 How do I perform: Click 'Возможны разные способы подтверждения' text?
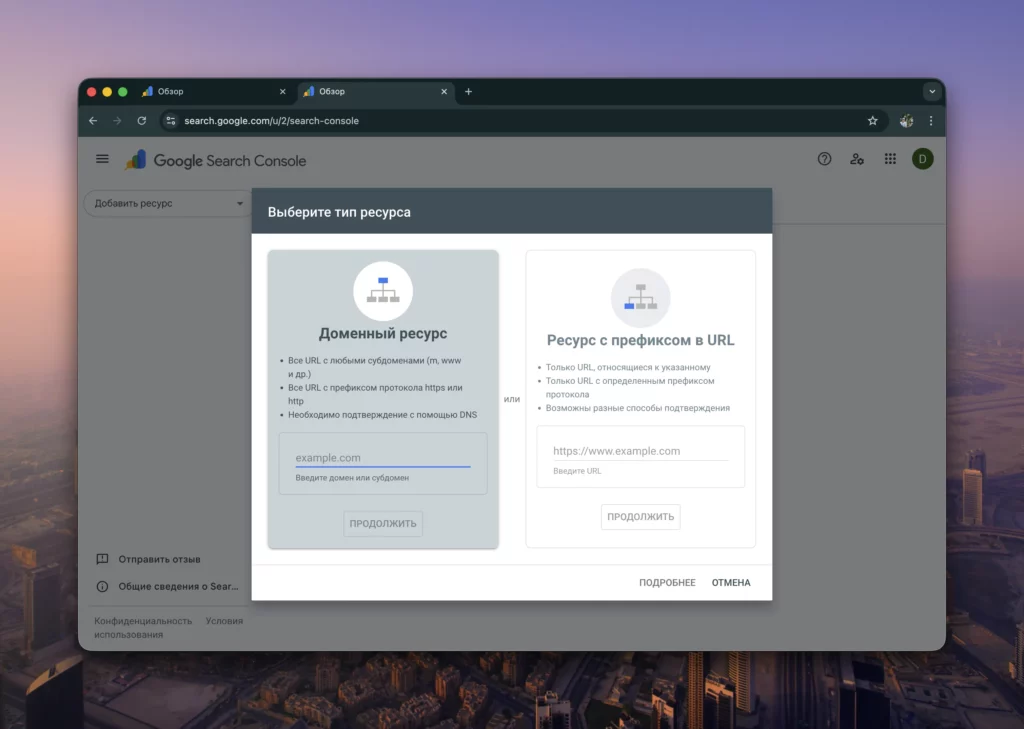(x=638, y=408)
